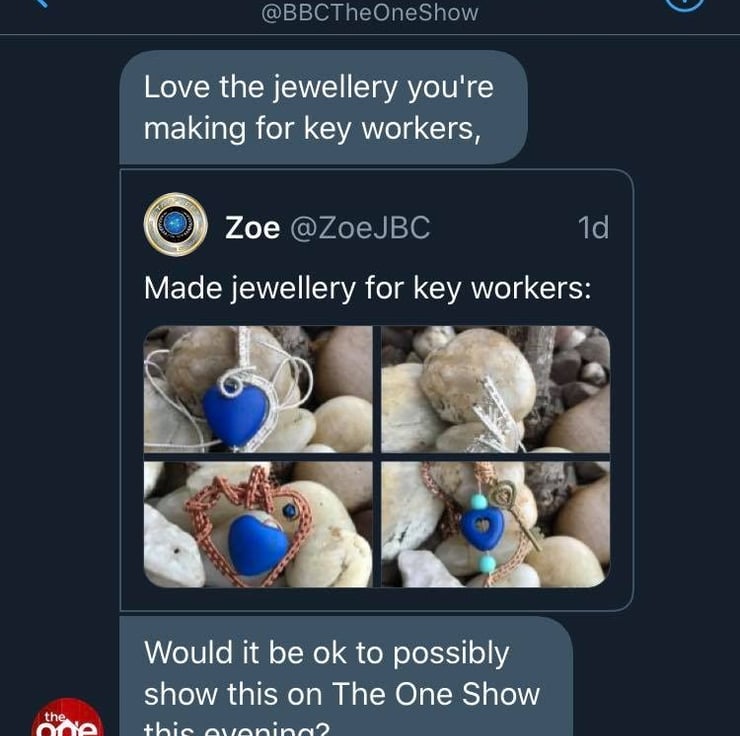Go back using the top-left arrow
The height and width of the screenshot is (736, 740).
(40, 2)
